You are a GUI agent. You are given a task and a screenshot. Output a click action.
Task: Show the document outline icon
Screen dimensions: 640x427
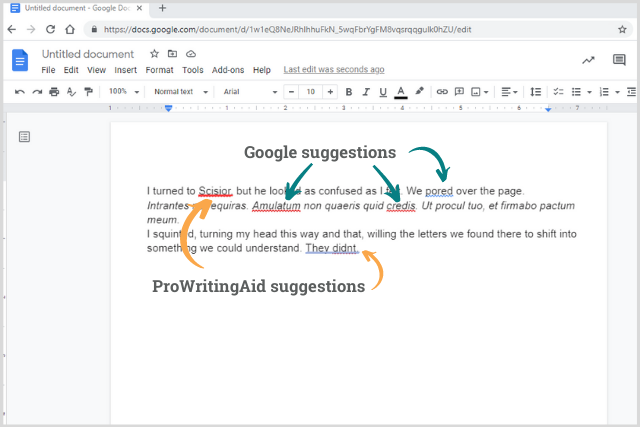[24, 137]
